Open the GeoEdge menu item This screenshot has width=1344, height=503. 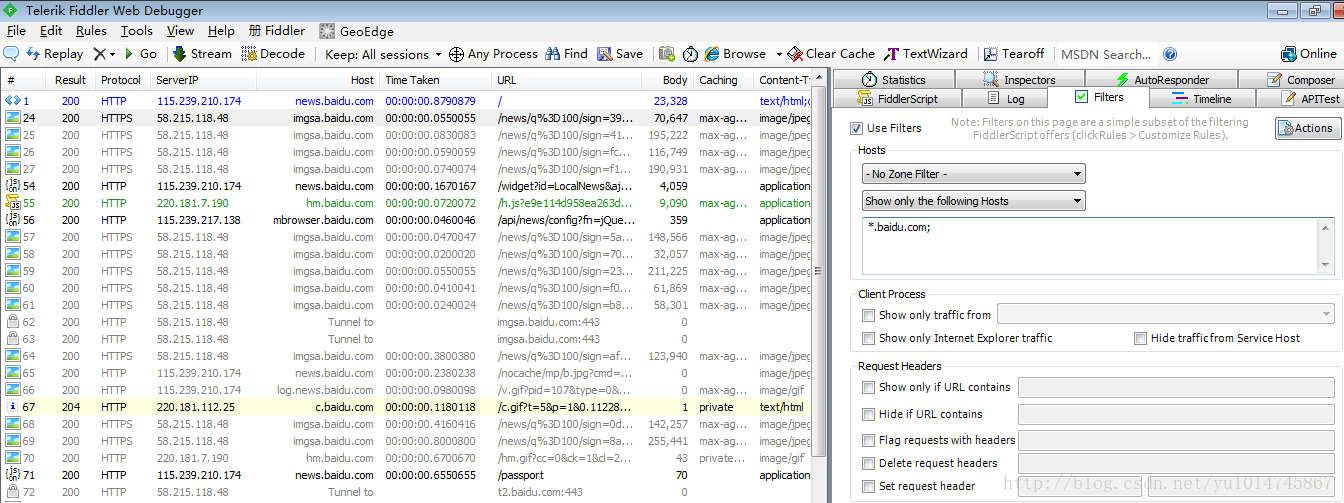pos(357,31)
